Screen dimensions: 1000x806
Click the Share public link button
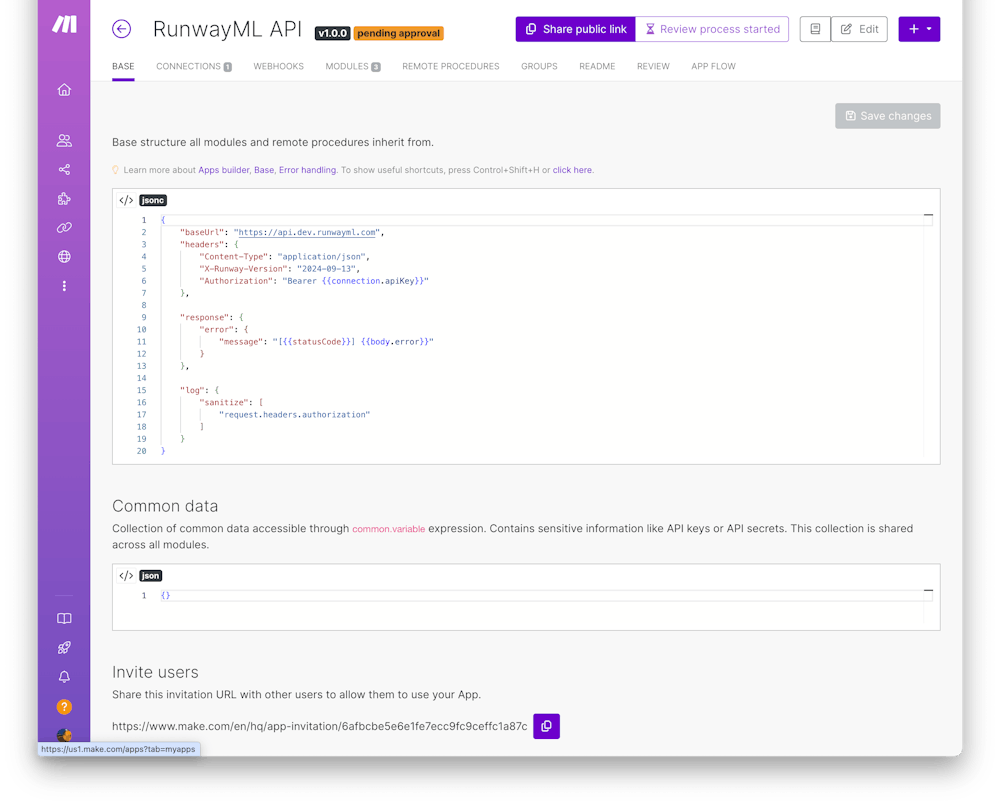coord(575,29)
